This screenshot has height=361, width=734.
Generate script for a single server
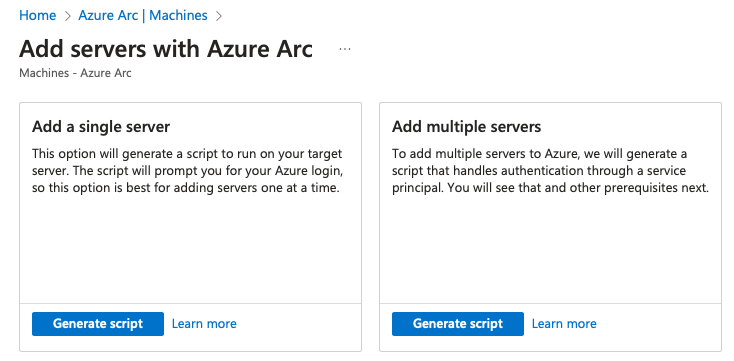98,324
